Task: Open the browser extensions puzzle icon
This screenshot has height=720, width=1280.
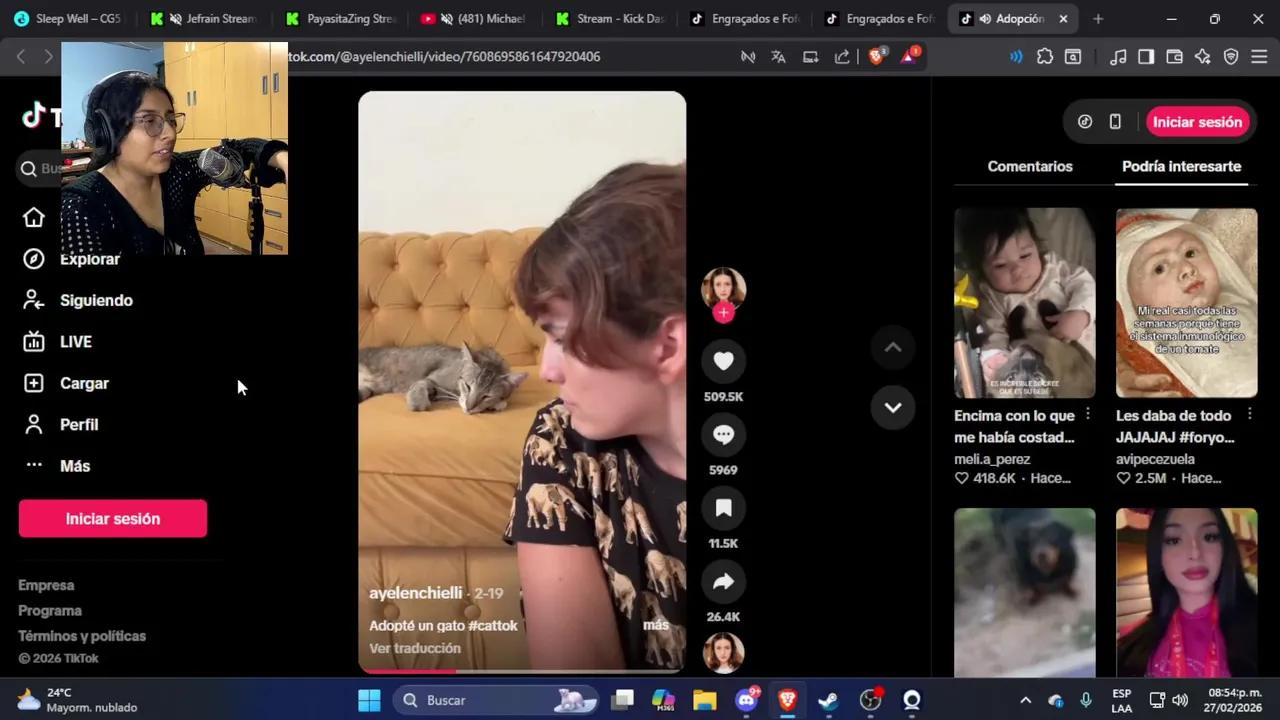Action: pos(1045,57)
